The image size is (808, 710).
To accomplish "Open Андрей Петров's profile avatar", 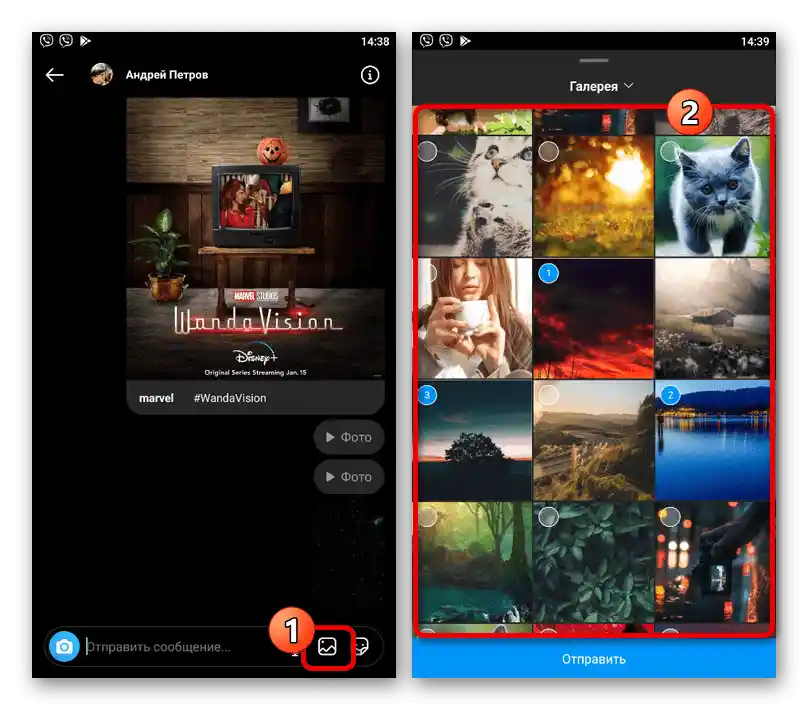I will pos(102,74).
